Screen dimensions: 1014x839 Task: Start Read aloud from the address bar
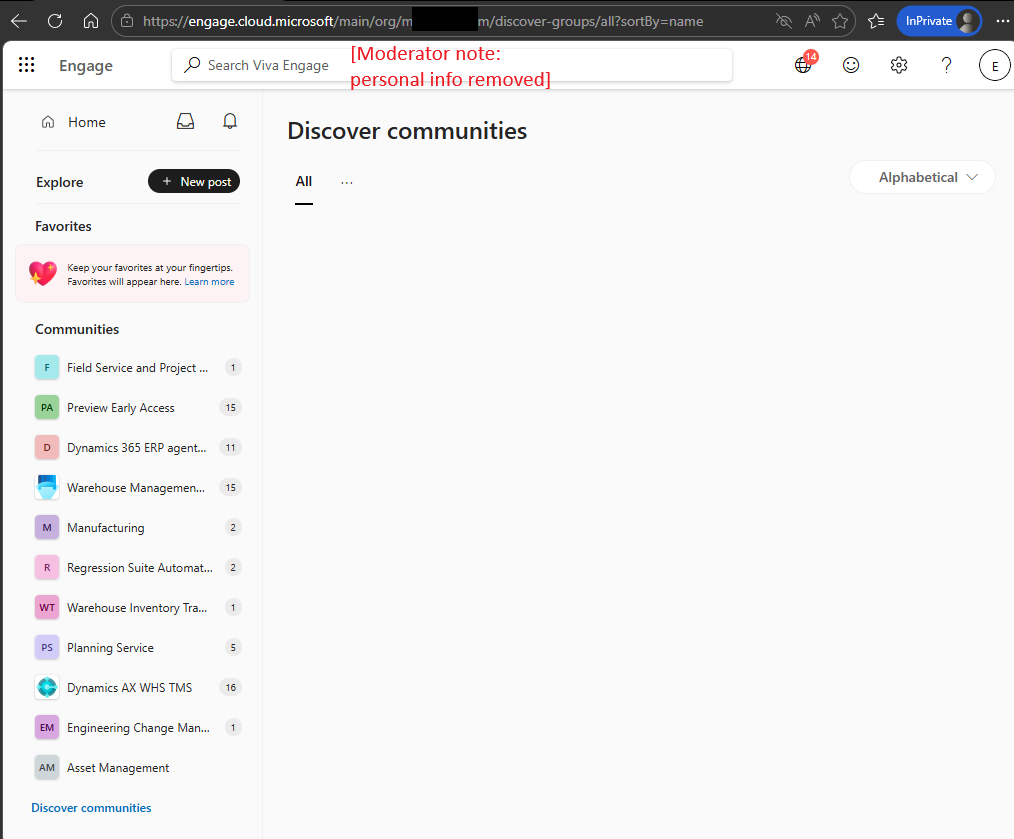(812, 21)
